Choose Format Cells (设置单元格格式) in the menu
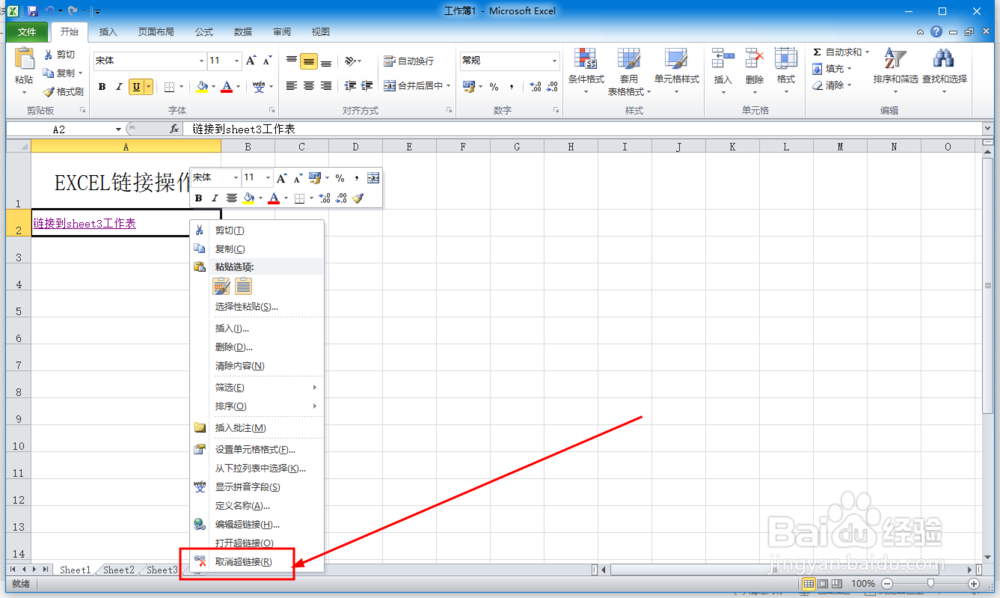1000x598 pixels. (x=258, y=449)
